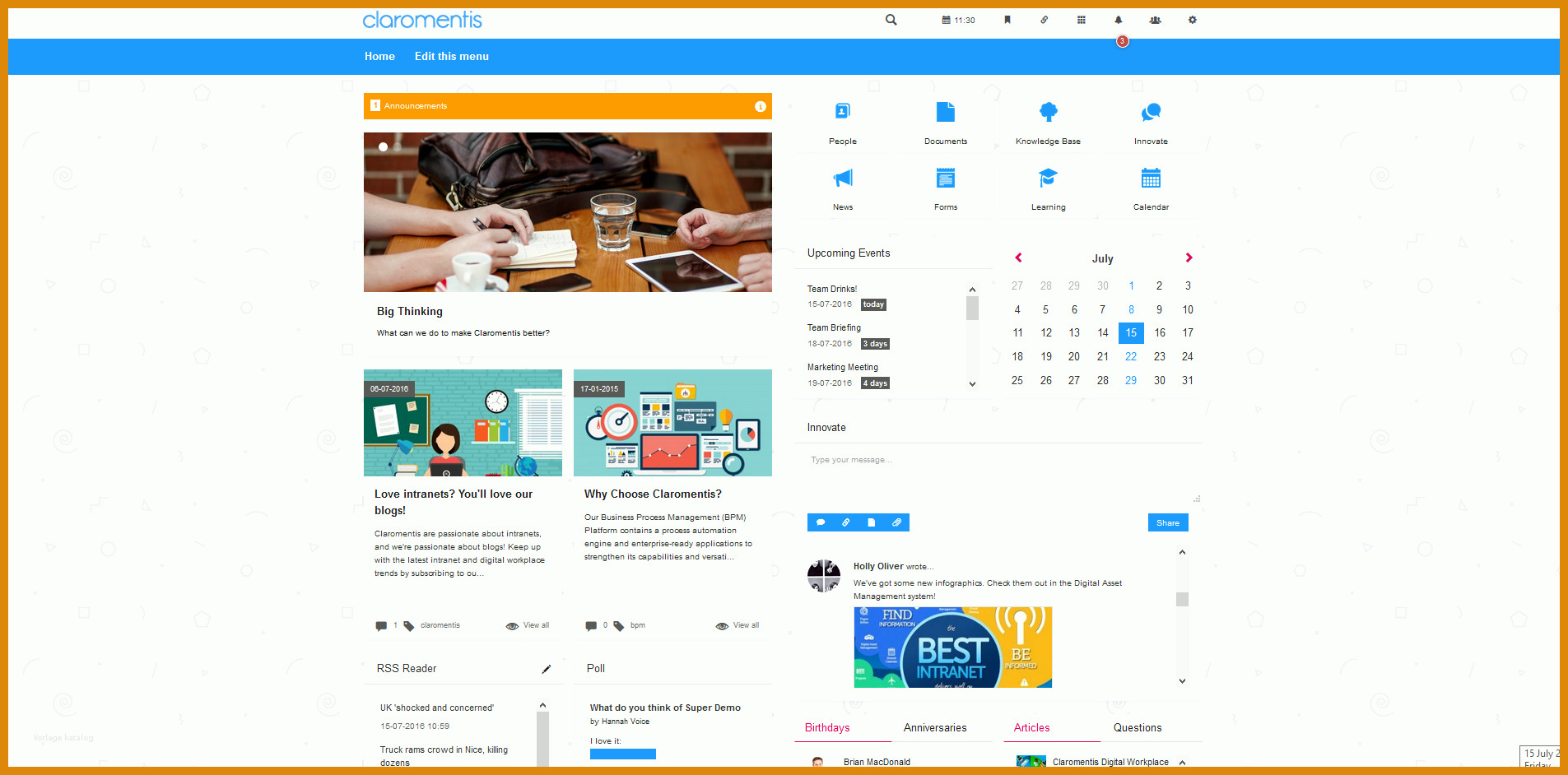
Task: Click the people group icon in header
Action: [1155, 20]
